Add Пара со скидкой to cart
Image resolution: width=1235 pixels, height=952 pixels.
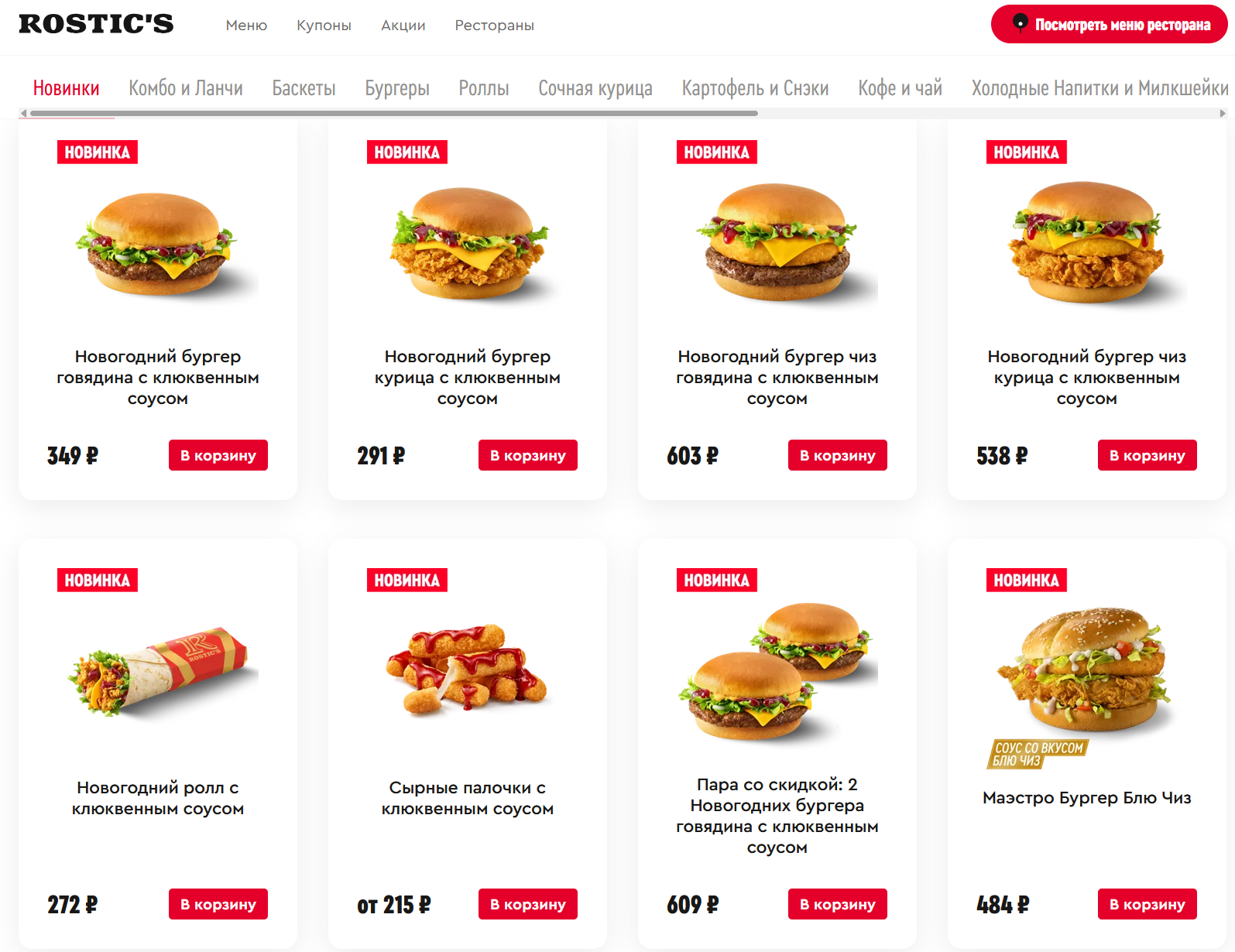(838, 904)
